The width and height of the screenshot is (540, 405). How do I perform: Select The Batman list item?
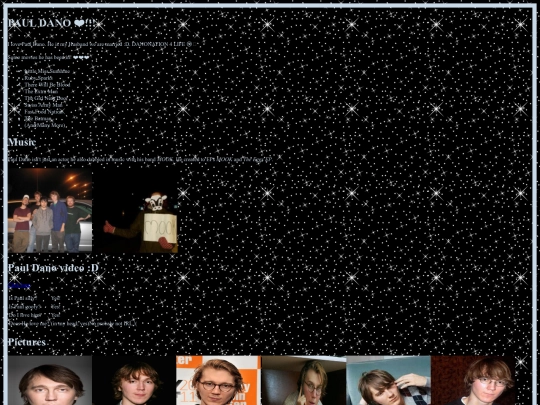tap(38, 118)
